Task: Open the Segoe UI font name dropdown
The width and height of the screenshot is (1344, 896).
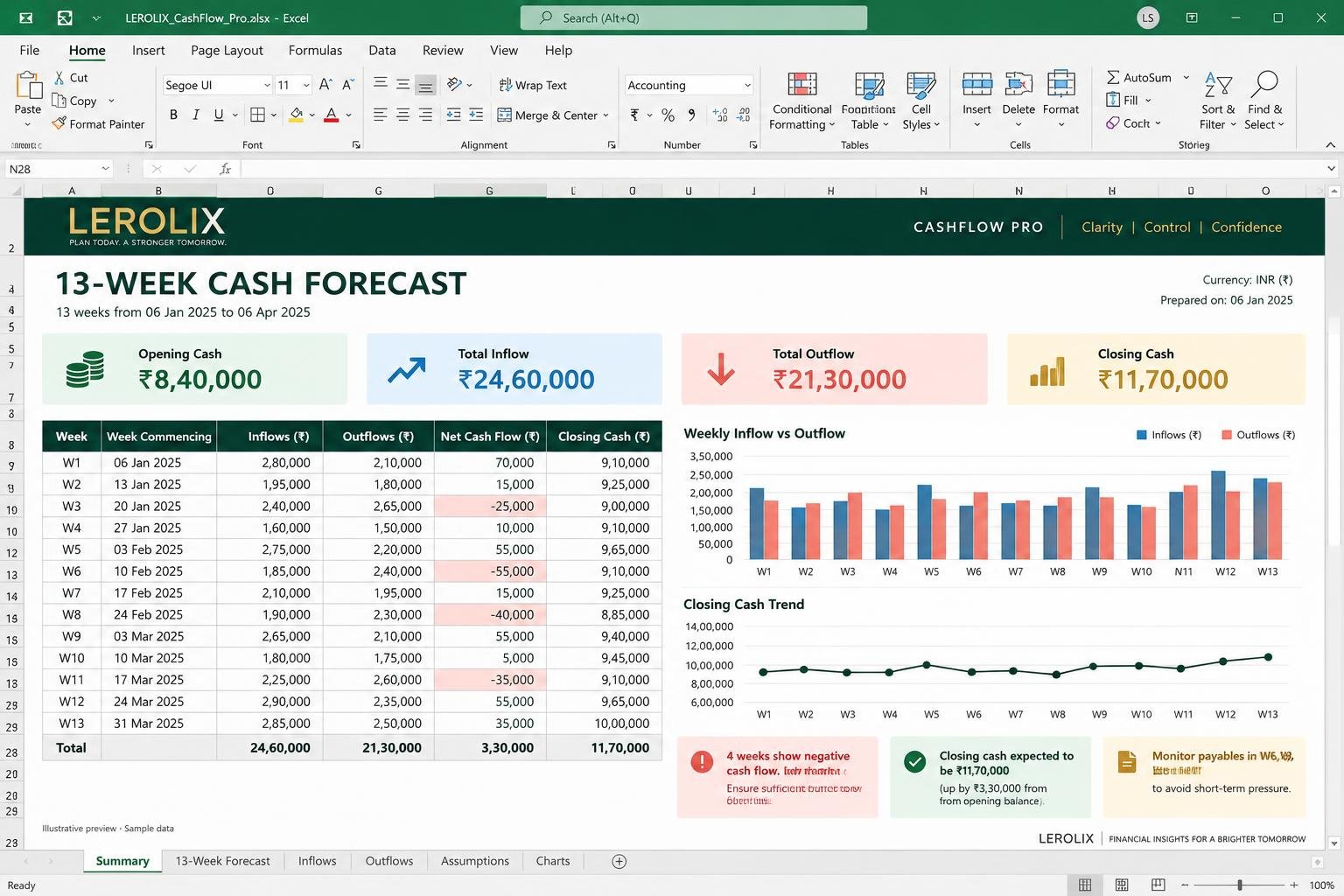Action: pyautogui.click(x=267, y=85)
